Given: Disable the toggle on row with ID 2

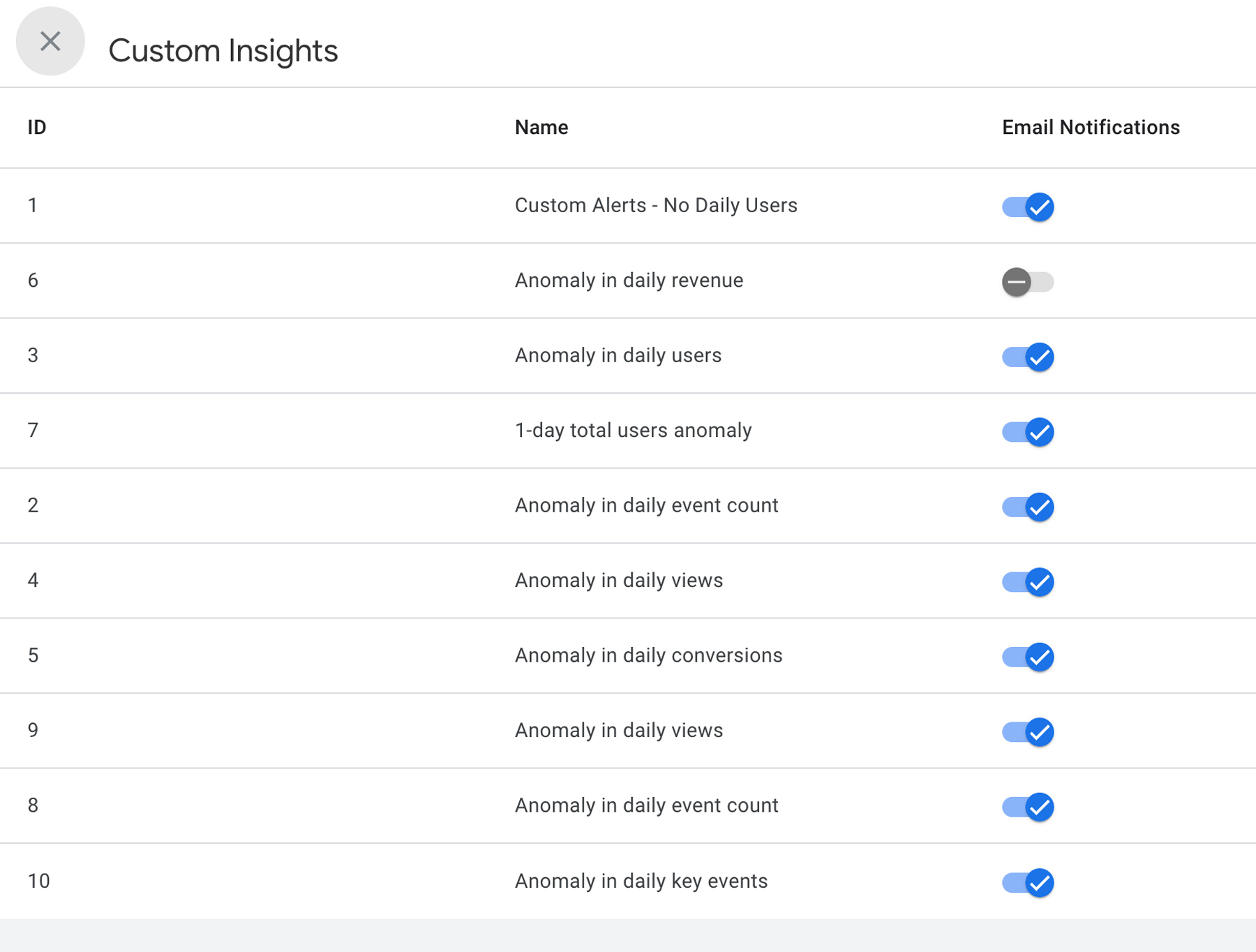Looking at the screenshot, I should coord(1026,507).
